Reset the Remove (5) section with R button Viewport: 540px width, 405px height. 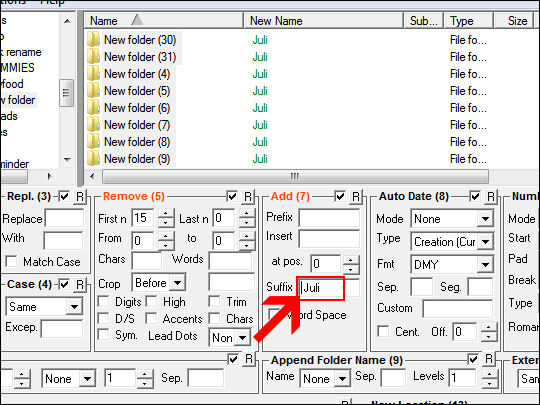(x=248, y=196)
